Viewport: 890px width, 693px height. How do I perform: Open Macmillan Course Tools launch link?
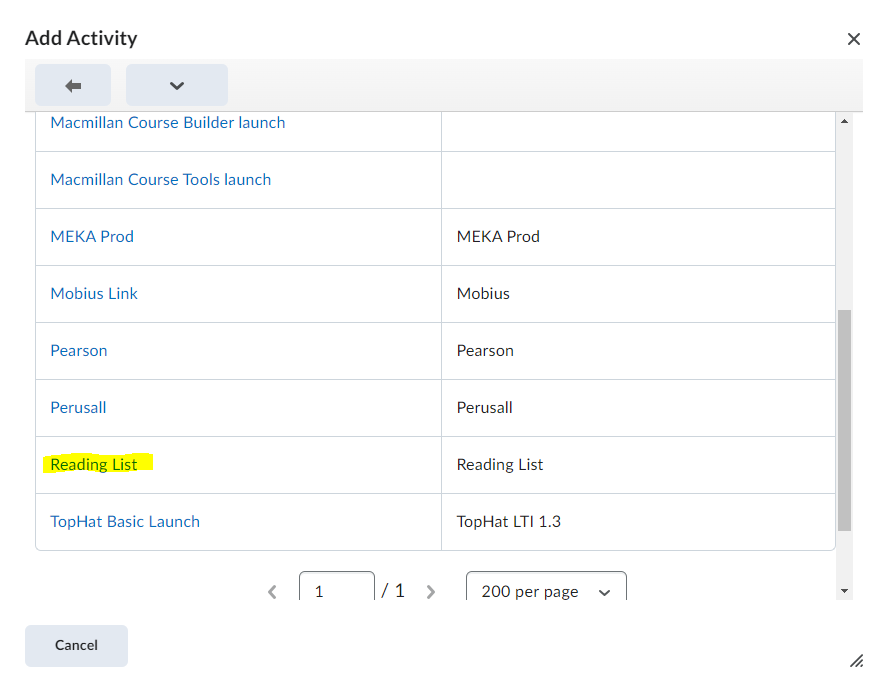(161, 179)
